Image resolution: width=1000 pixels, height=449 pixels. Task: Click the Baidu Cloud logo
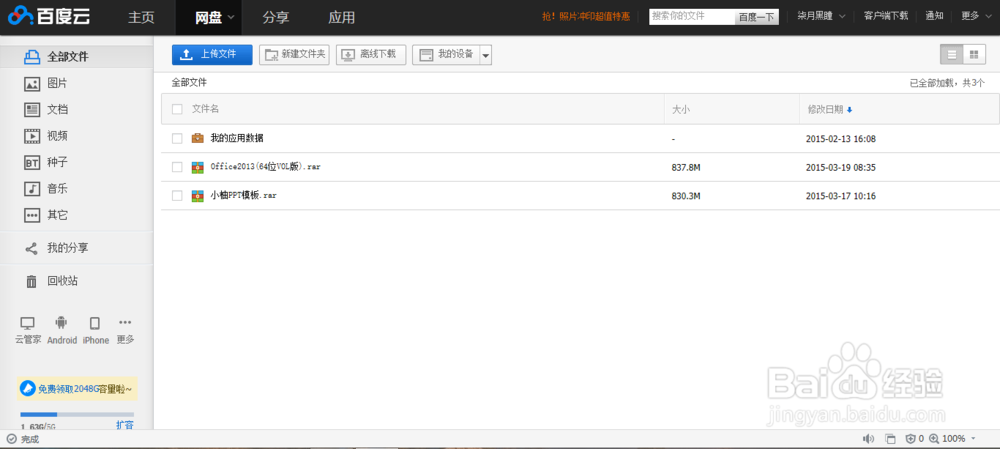click(x=49, y=17)
